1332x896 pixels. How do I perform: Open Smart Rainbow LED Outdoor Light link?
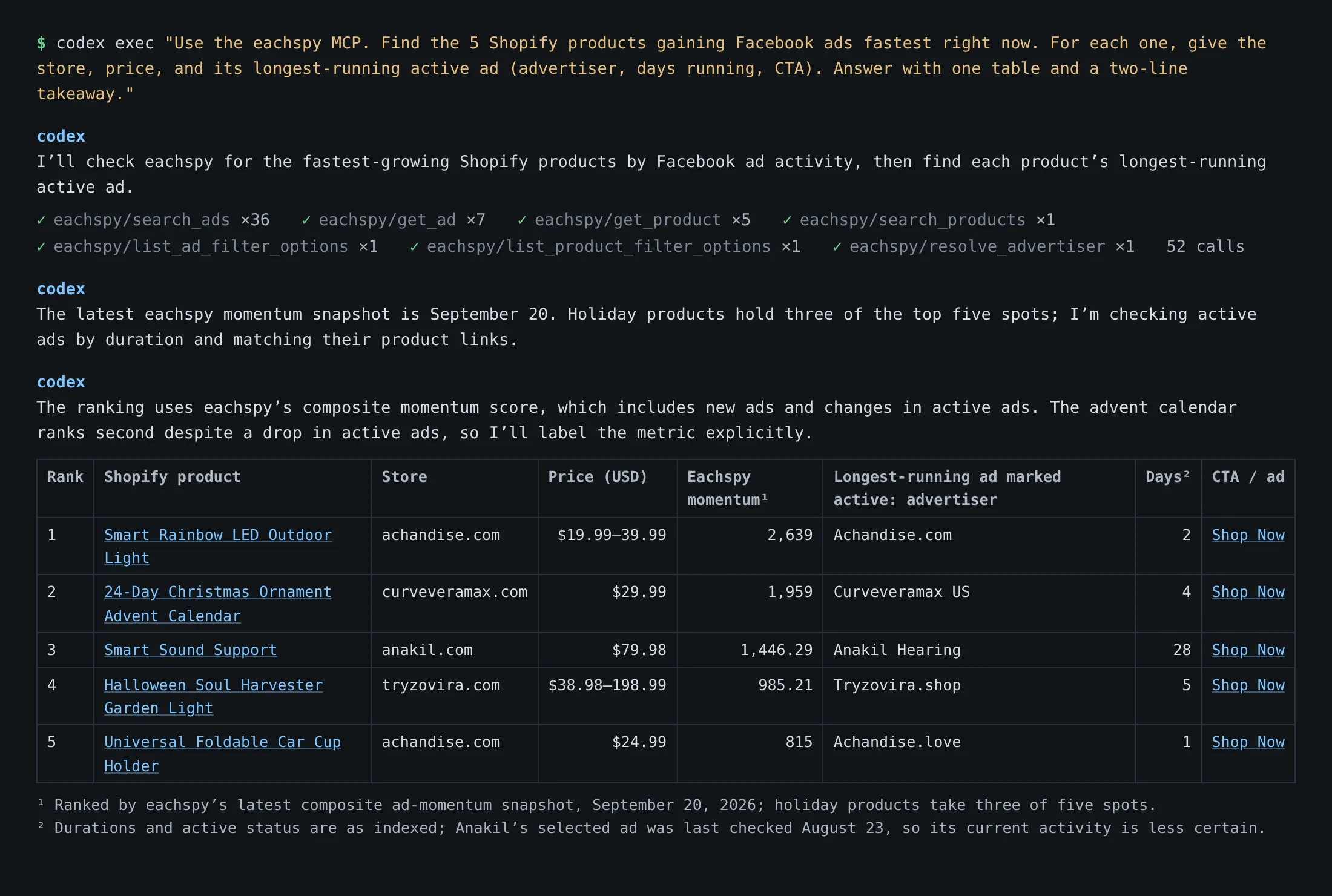coord(218,546)
